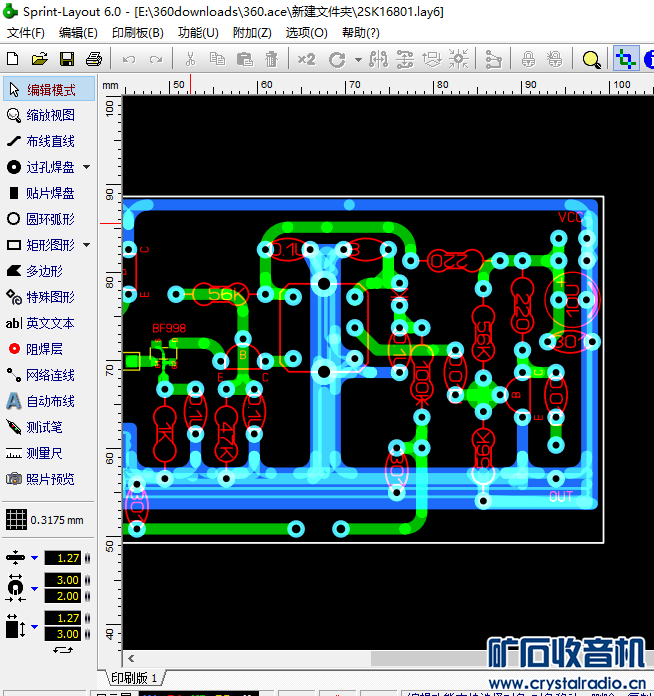Cut the selection with the scissors icon
654x696 pixels.
click(190, 59)
